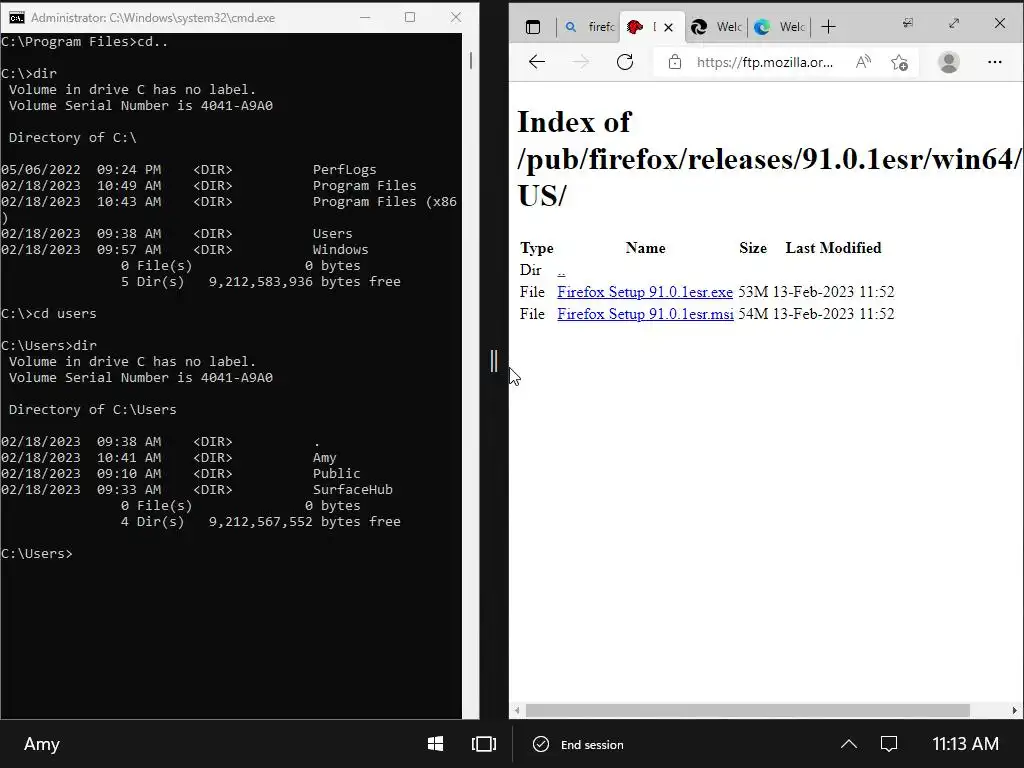Click the scroll left arrow of Edge's scrollbar
Viewport: 1024px width, 768px height.
[x=517, y=711]
